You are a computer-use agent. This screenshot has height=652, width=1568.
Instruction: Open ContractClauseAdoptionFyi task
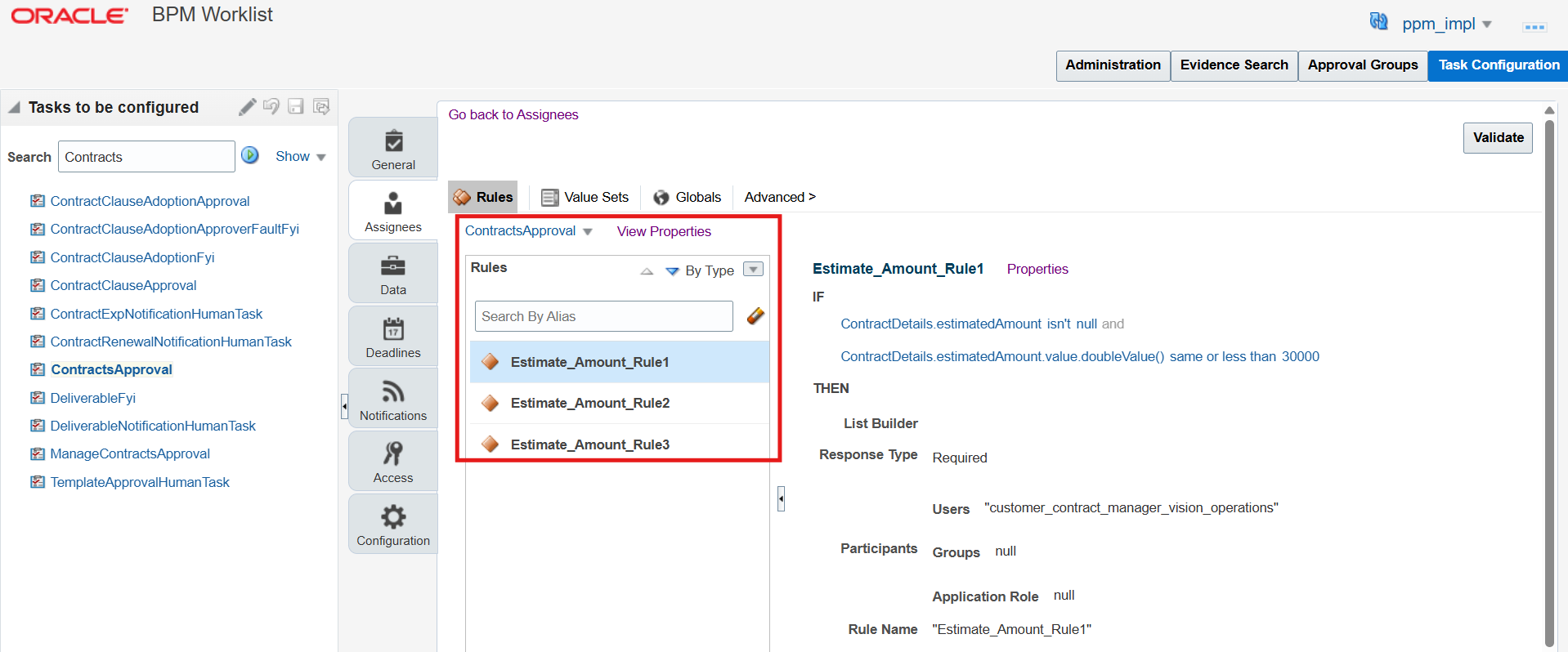132,257
